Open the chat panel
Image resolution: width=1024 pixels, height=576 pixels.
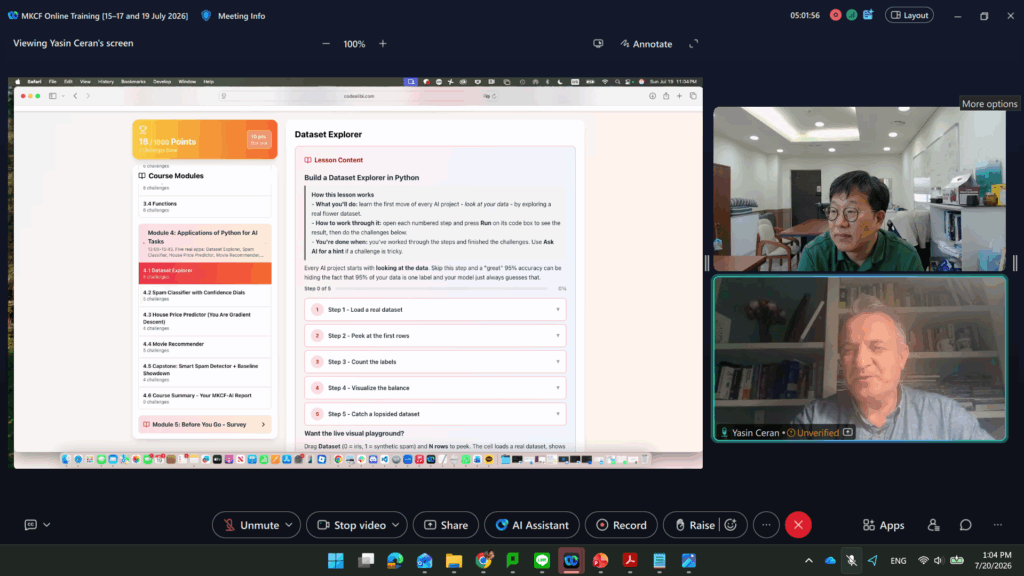(x=965, y=525)
